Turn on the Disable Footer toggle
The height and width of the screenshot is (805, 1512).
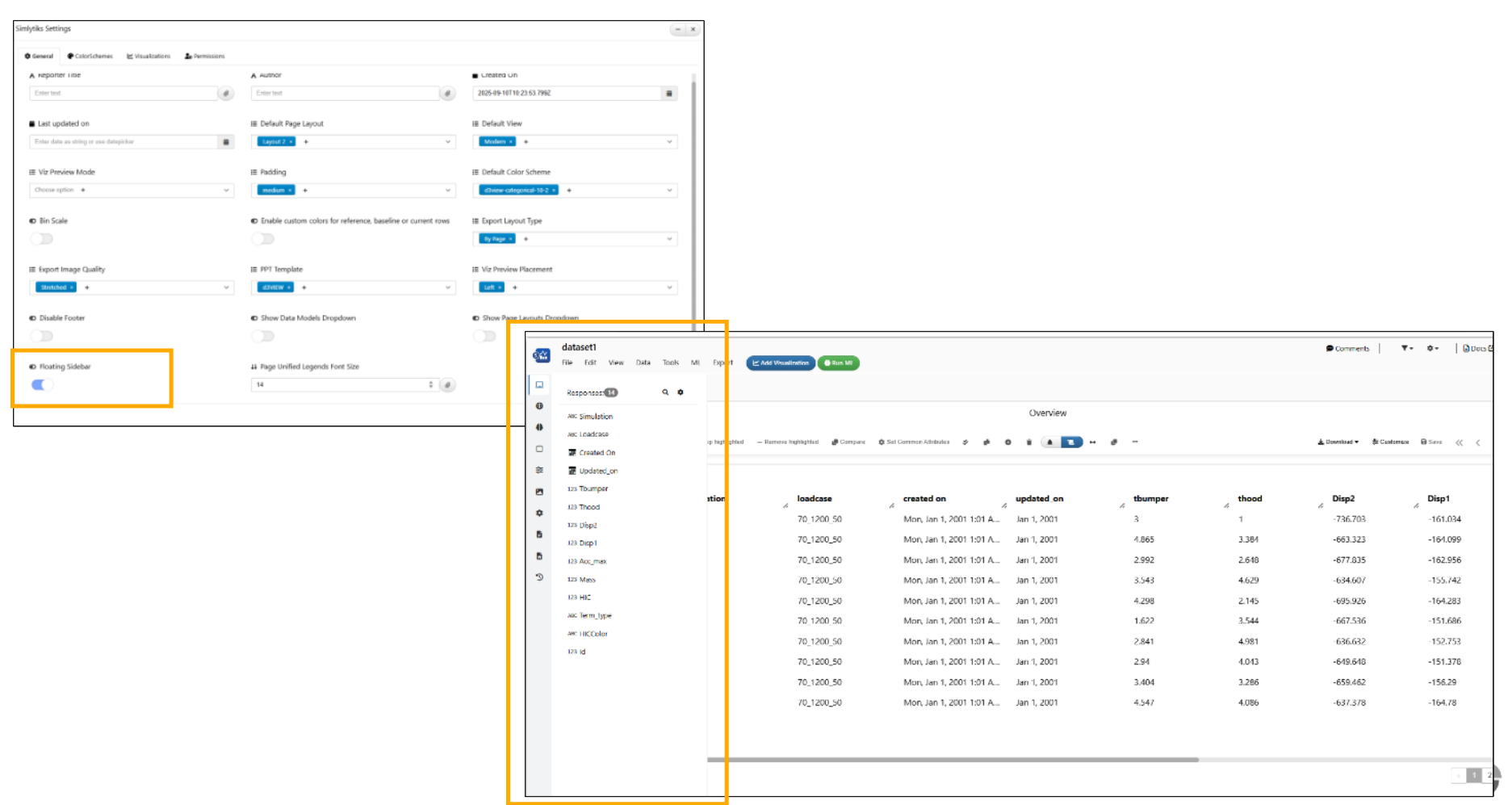tap(42, 336)
